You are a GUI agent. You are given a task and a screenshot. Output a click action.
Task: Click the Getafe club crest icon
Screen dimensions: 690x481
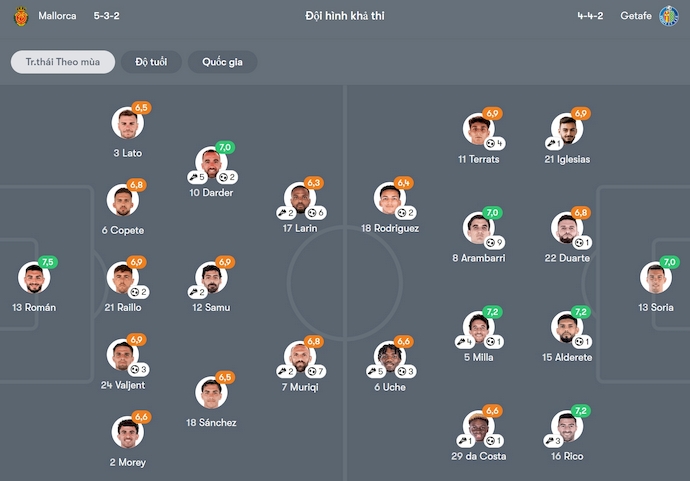[x=668, y=16]
